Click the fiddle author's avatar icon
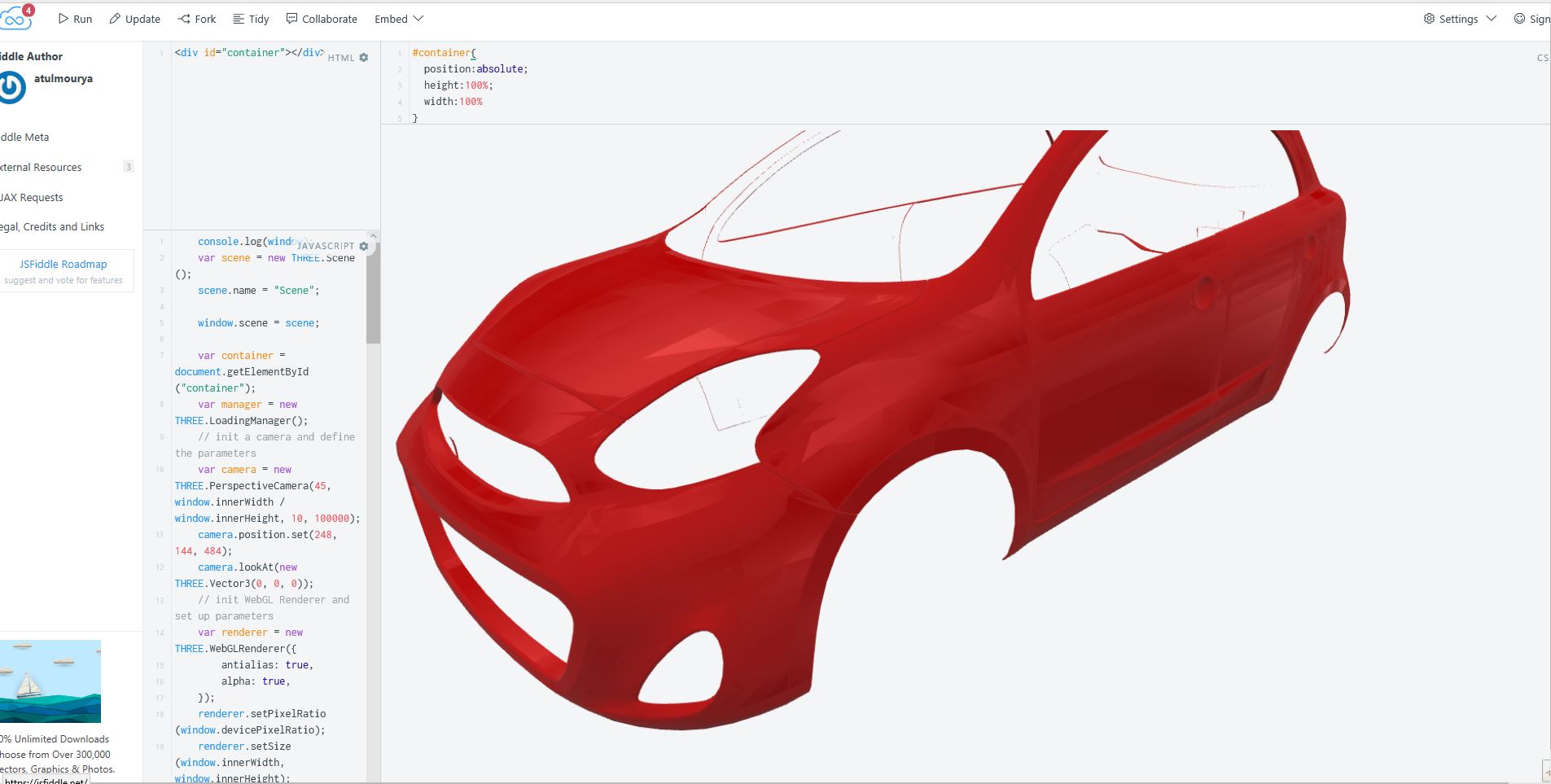 tap(12, 87)
